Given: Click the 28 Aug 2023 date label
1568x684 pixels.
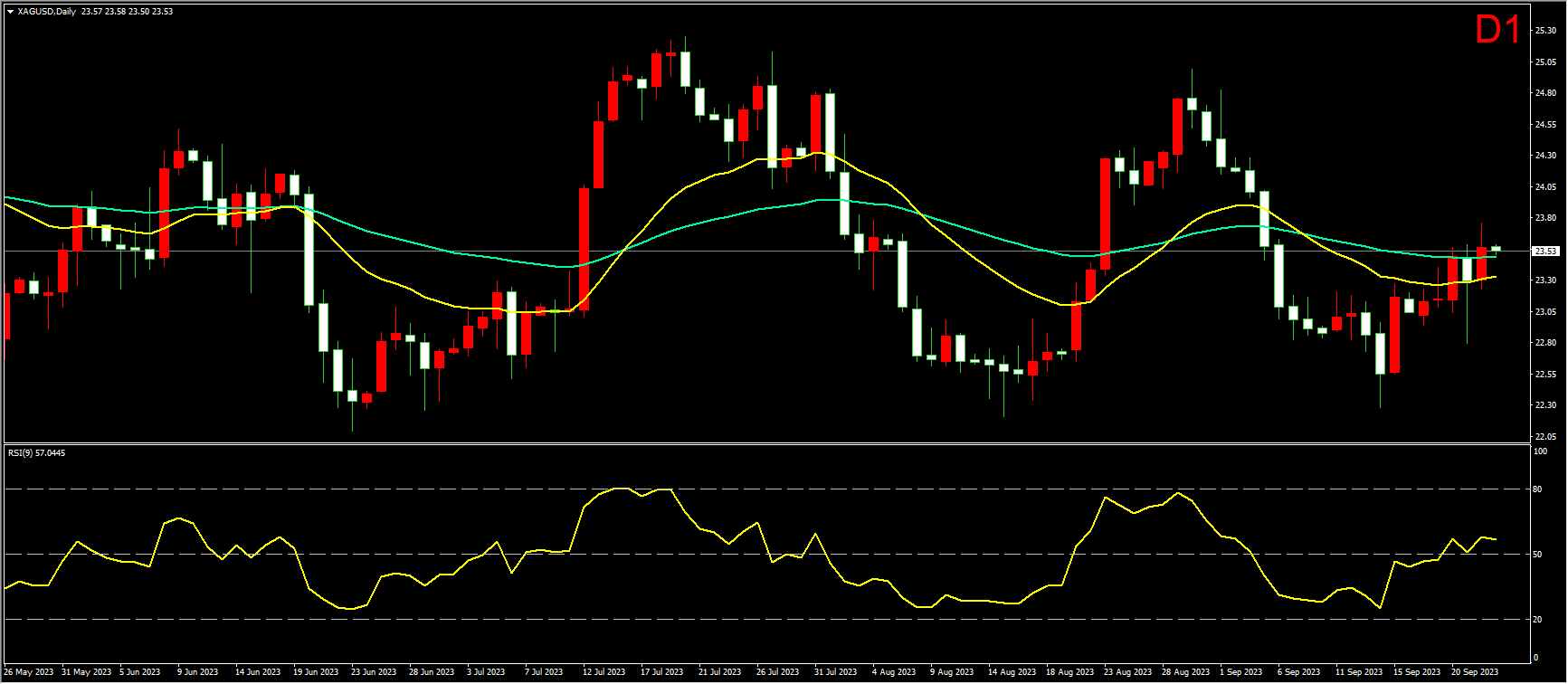Looking at the screenshot, I should [x=1185, y=672].
